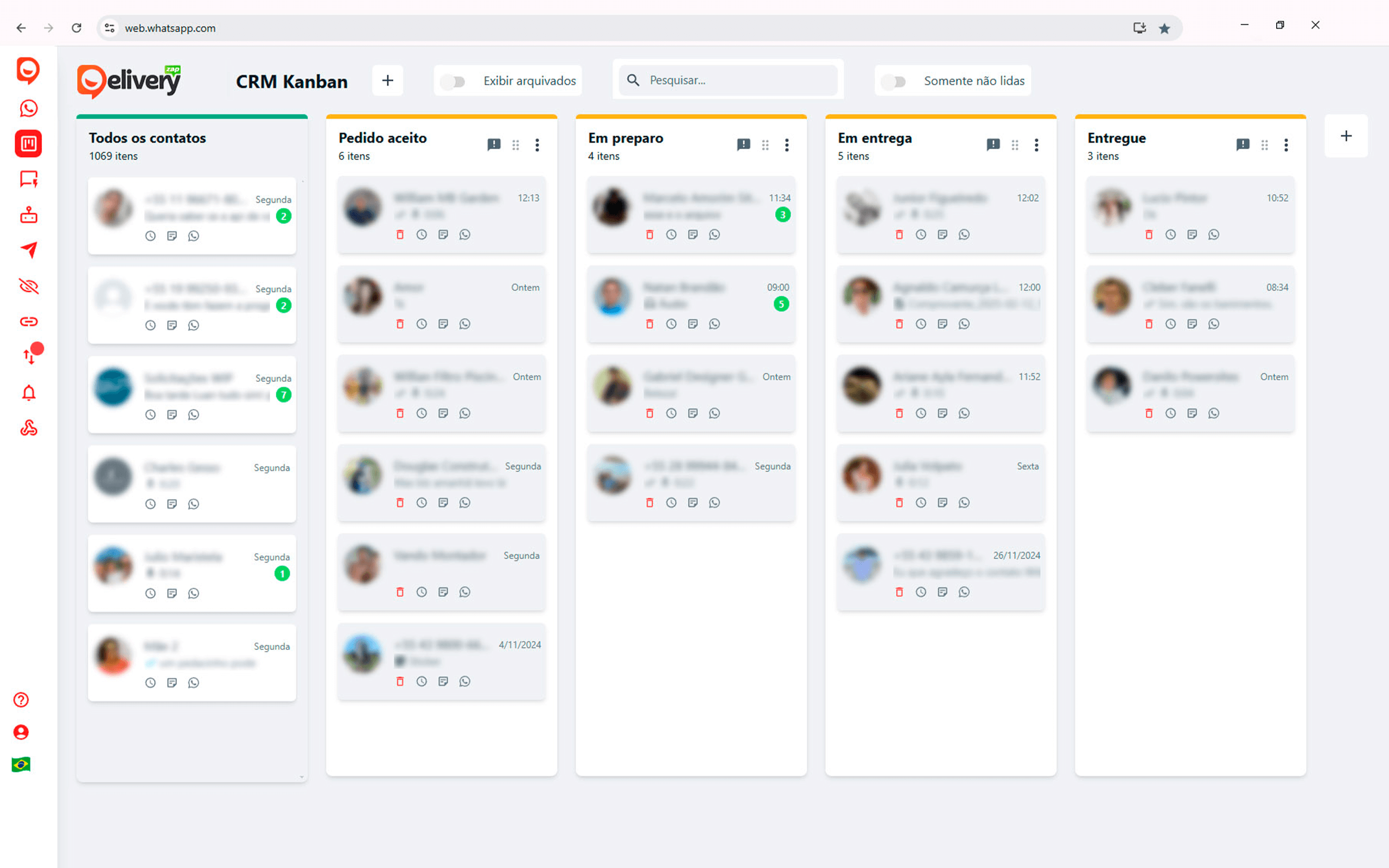Open the WhatsApp icon in left sidebar
1389x868 pixels.
point(28,108)
